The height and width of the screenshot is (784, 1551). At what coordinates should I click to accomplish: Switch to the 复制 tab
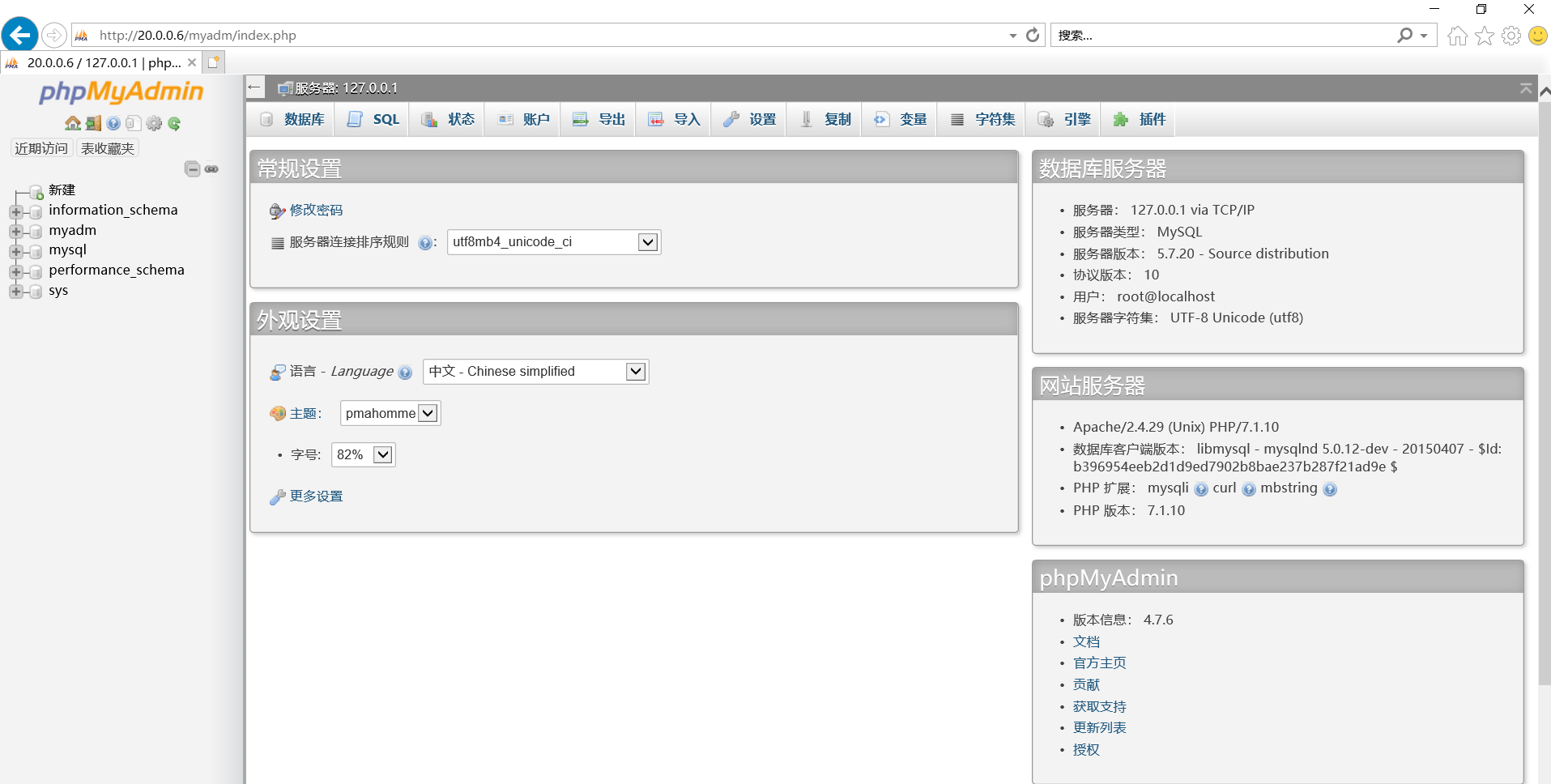point(825,119)
